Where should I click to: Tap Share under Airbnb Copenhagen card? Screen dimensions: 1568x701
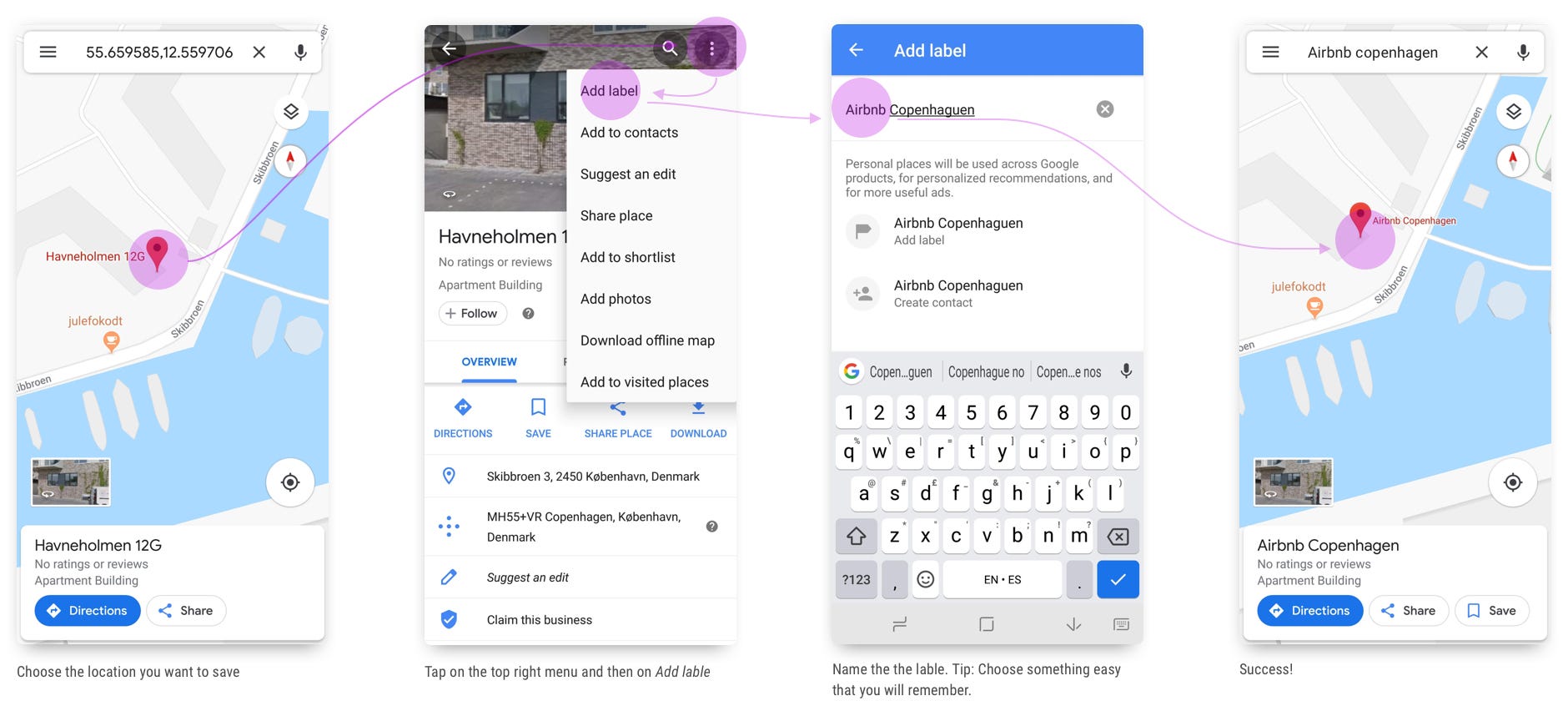(x=1409, y=611)
